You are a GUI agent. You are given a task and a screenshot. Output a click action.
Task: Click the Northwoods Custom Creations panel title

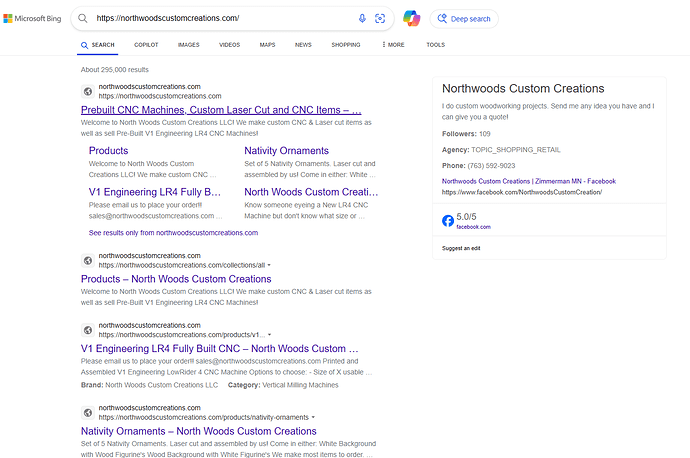pos(523,88)
